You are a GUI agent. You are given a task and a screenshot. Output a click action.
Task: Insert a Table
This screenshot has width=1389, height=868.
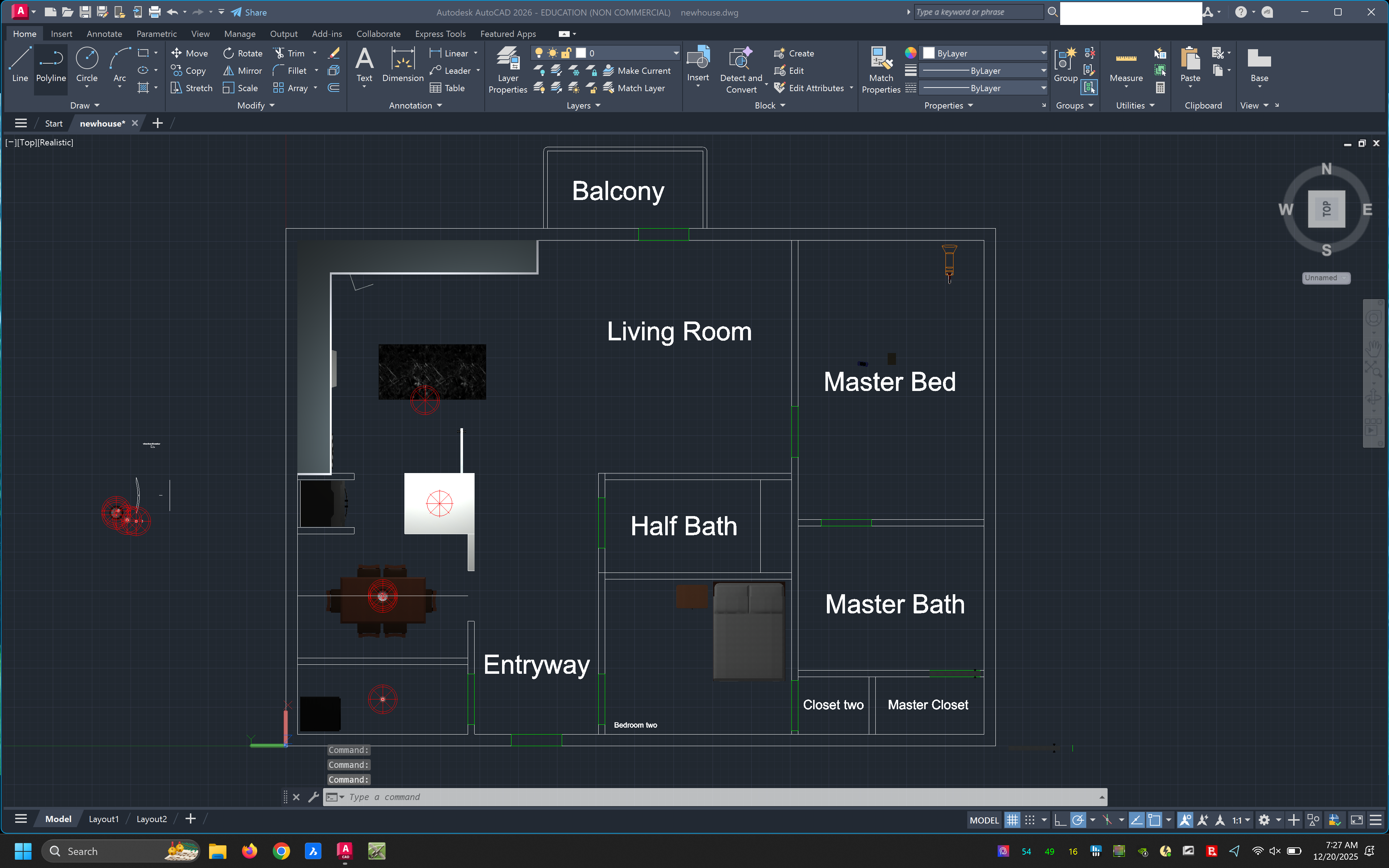coord(447,88)
